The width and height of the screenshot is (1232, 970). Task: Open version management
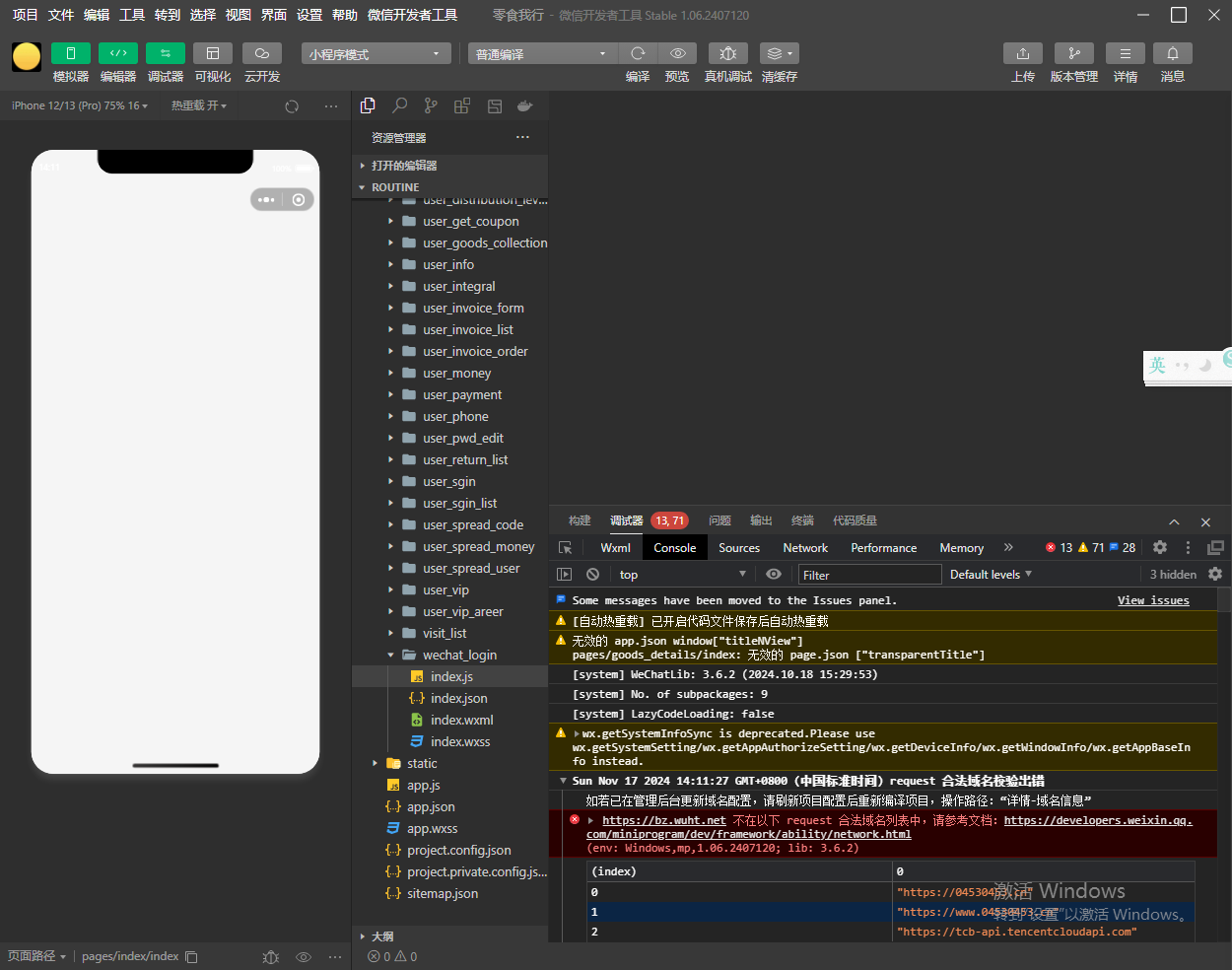click(x=1074, y=53)
